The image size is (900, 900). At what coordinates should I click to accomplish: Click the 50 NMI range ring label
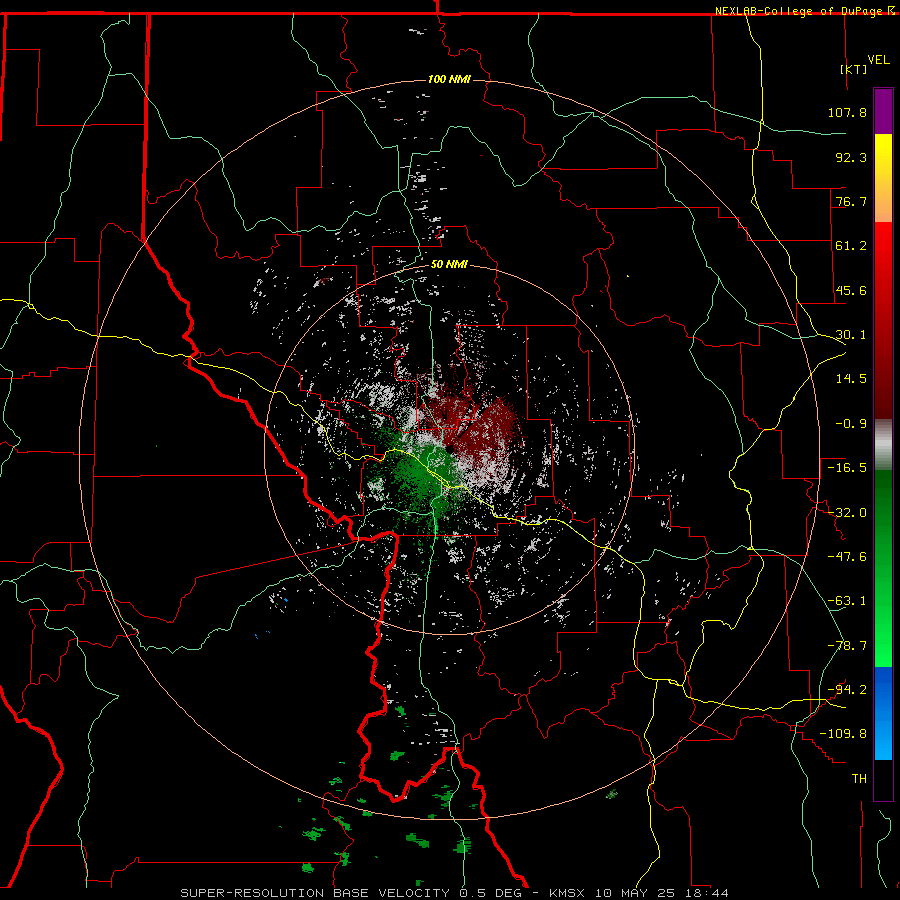(x=449, y=265)
